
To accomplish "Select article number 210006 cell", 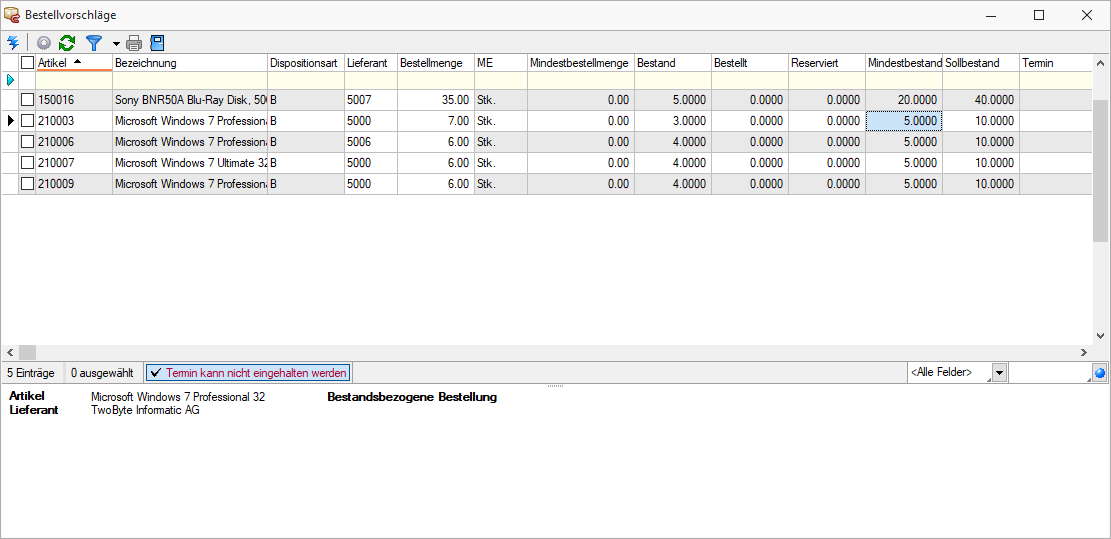I will tap(74, 142).
